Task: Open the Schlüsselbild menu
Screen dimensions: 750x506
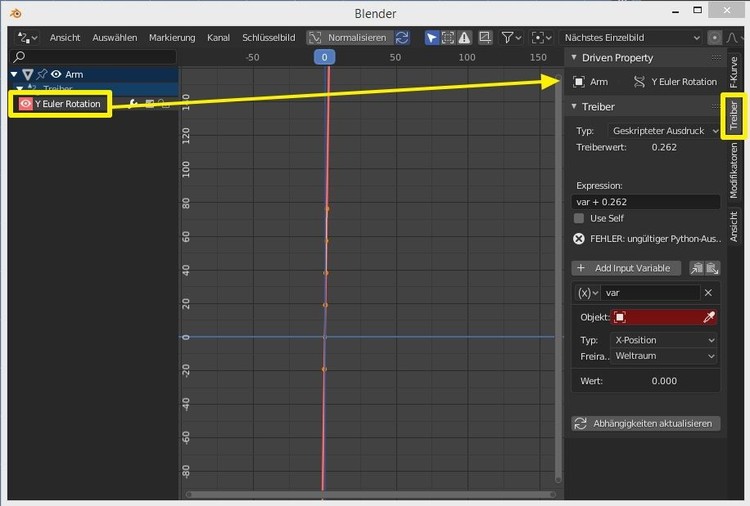Action: [268, 37]
